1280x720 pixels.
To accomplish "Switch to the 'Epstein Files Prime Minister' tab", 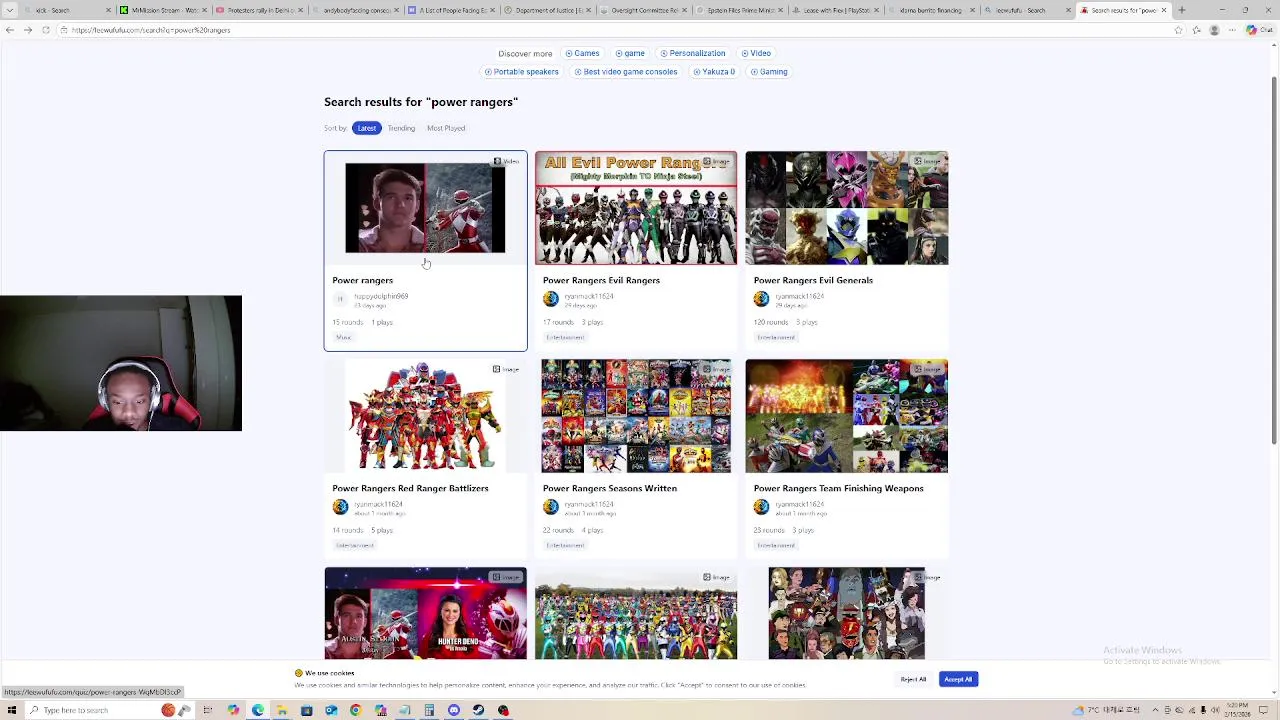I will tap(738, 10).
